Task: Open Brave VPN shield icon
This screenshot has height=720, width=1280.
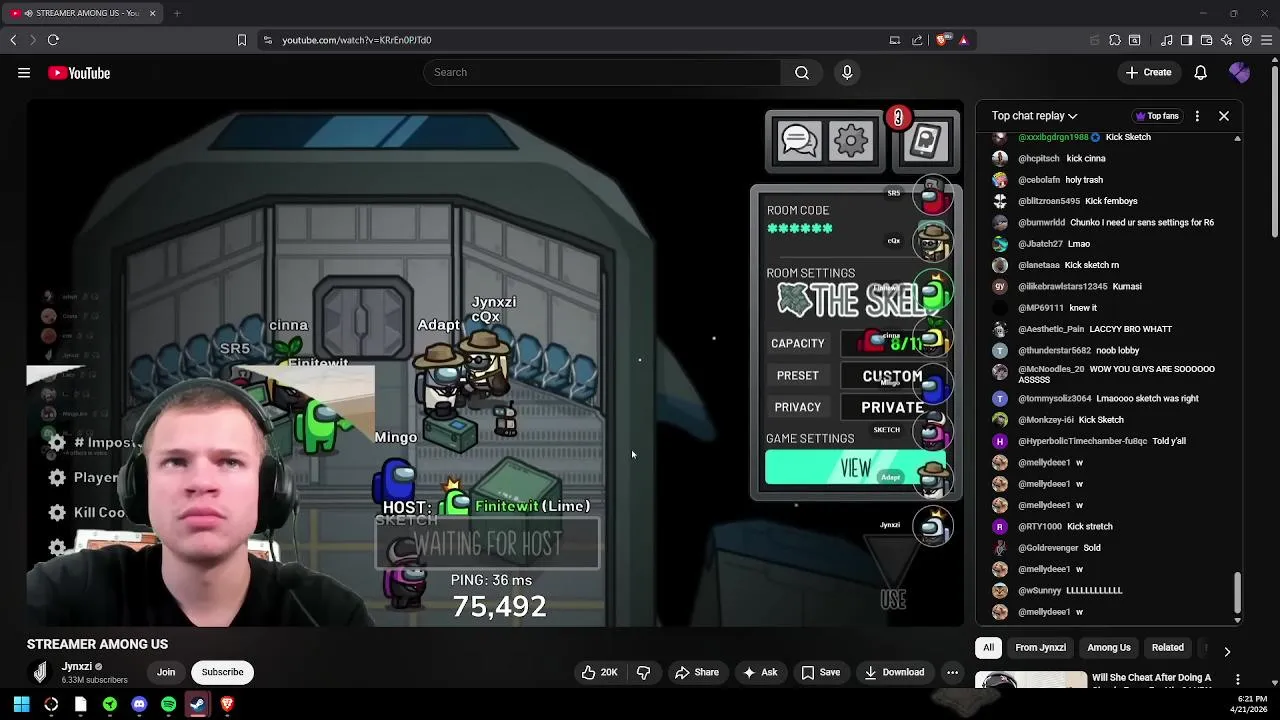Action: tap(1247, 40)
